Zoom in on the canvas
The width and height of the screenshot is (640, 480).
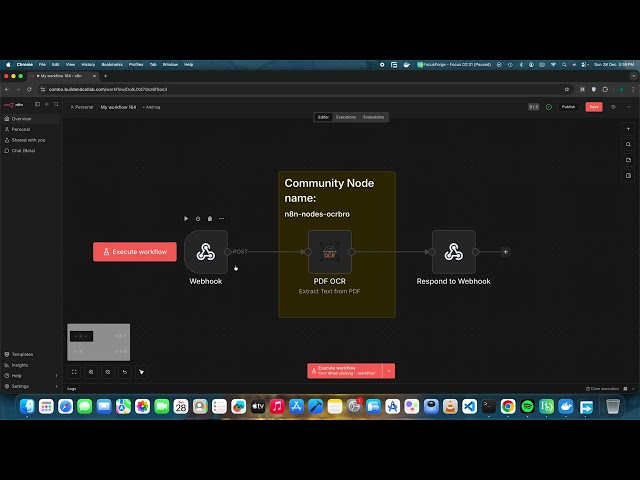pyautogui.click(x=91, y=372)
